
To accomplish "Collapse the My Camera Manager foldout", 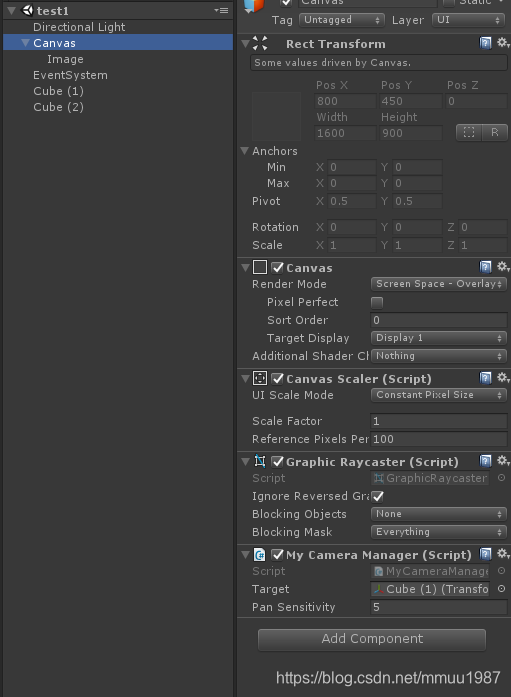I will pos(245,555).
